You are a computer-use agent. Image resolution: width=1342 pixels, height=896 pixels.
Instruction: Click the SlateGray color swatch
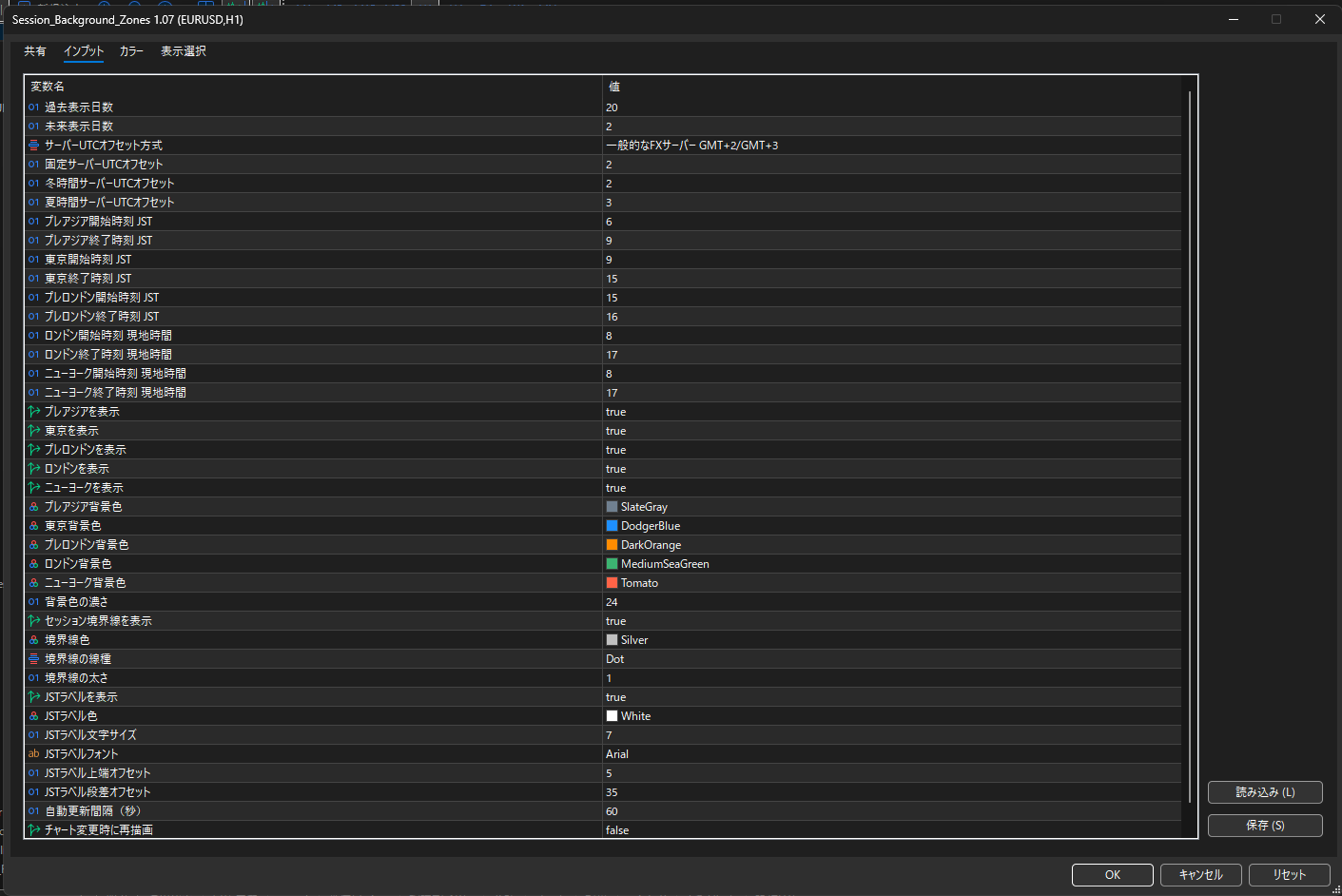coord(612,507)
